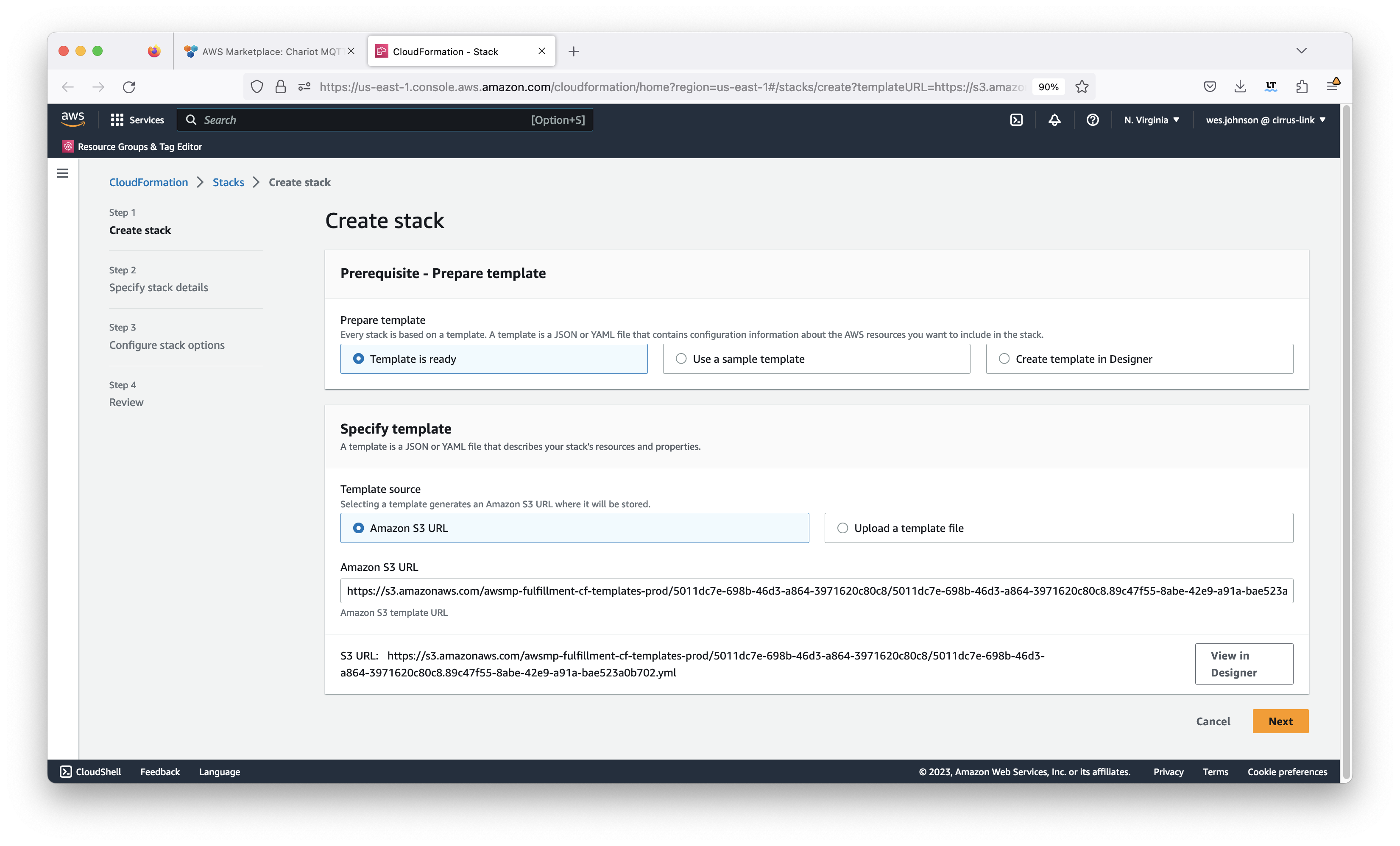Toggle the hamburger side navigation menu
This screenshot has height=846, width=1400.
coord(62,173)
